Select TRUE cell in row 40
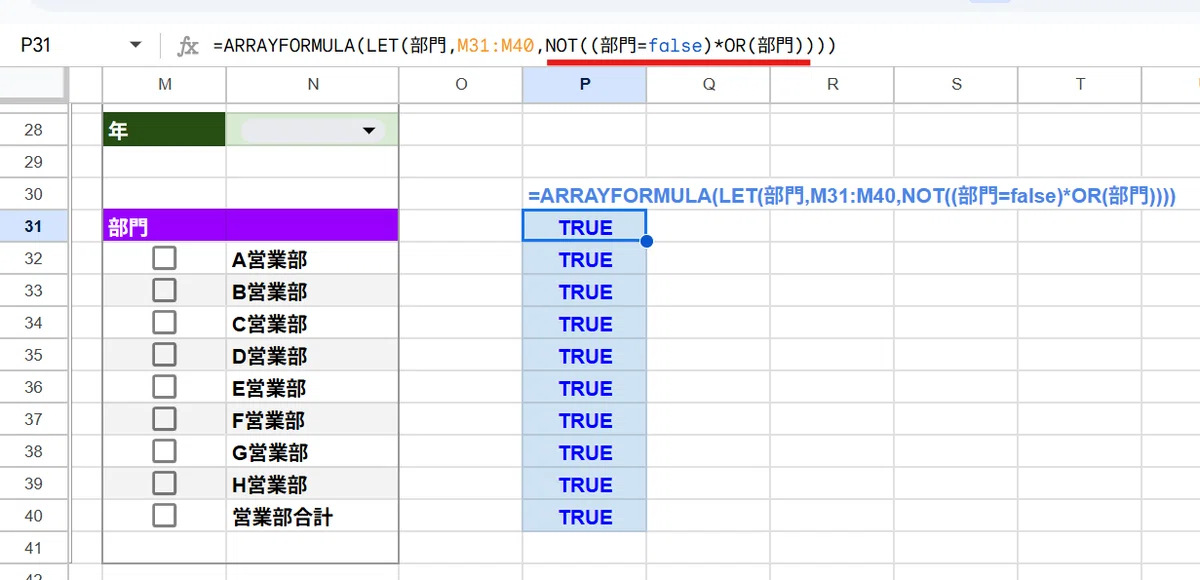This screenshot has width=1200, height=580. (x=585, y=516)
